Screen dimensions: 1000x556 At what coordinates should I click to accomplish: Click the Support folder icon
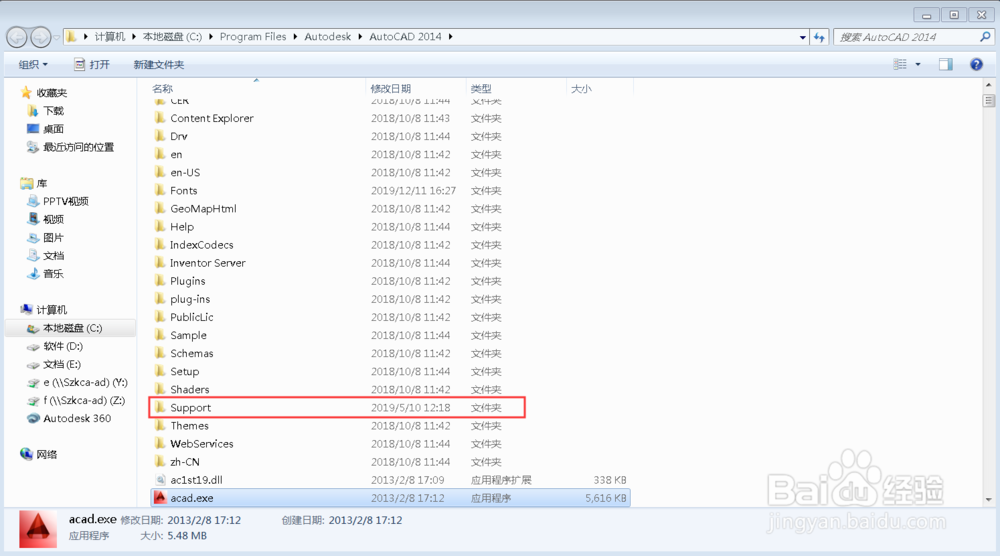coord(160,407)
